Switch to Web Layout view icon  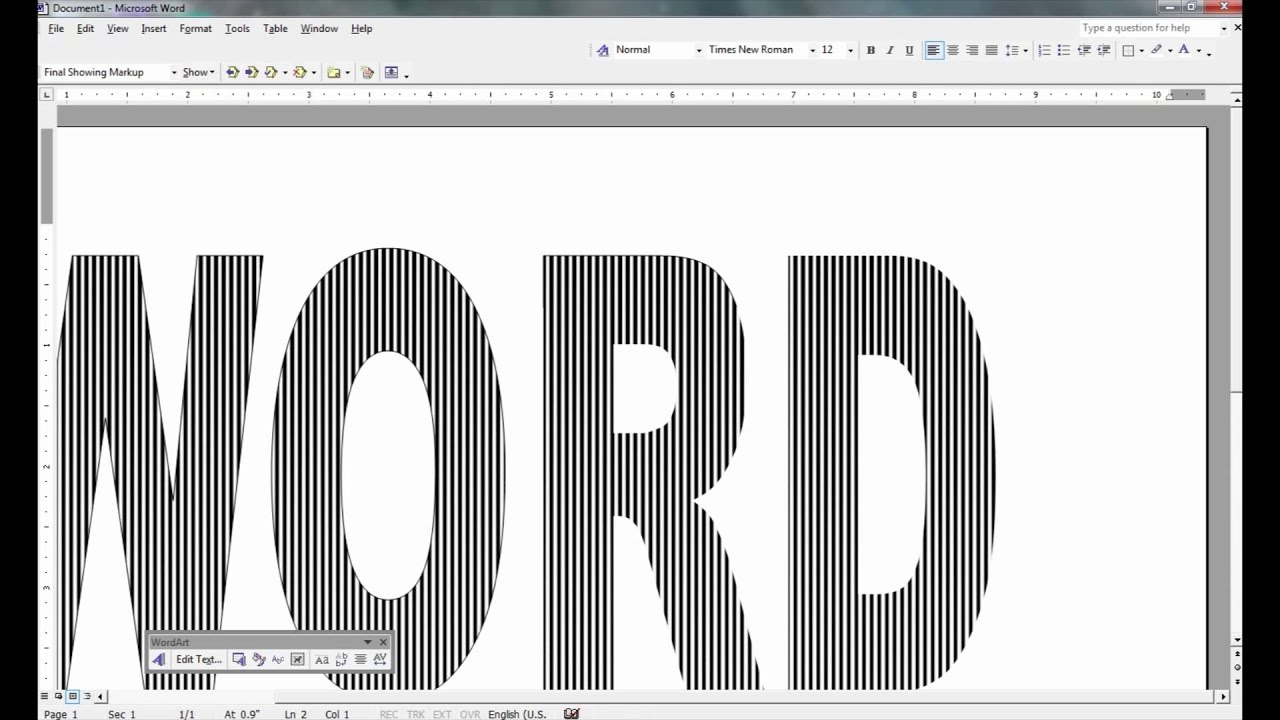pyautogui.click(x=58, y=696)
